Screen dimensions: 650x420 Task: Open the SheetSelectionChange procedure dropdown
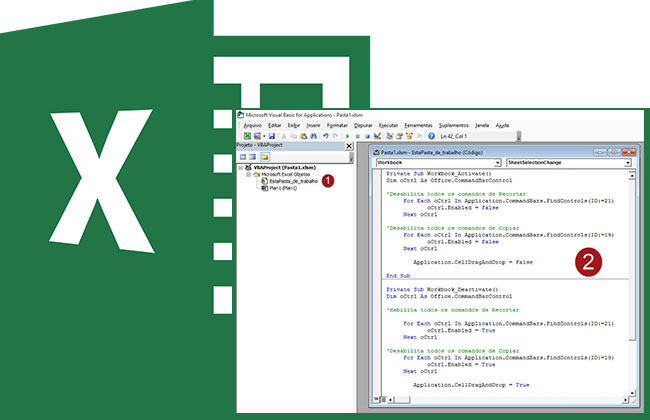coord(628,163)
